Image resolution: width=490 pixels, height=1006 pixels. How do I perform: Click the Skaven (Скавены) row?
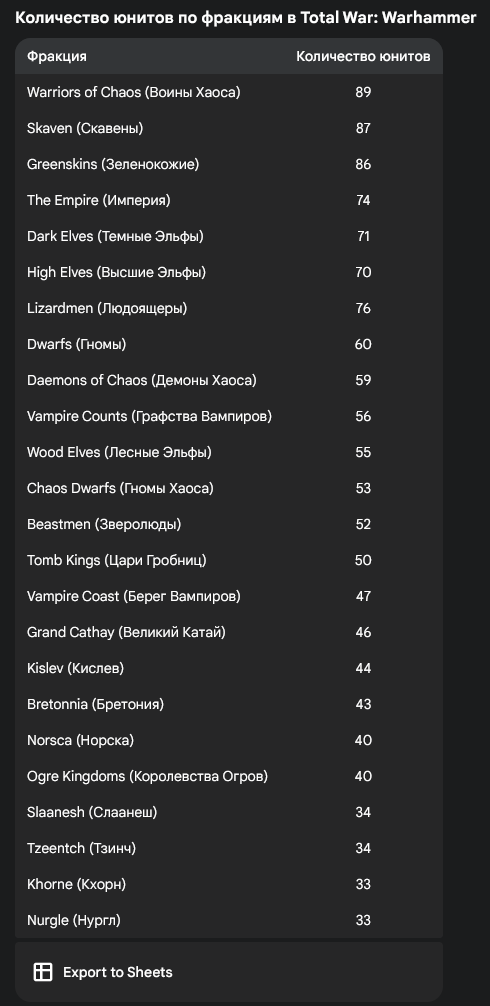(x=229, y=128)
